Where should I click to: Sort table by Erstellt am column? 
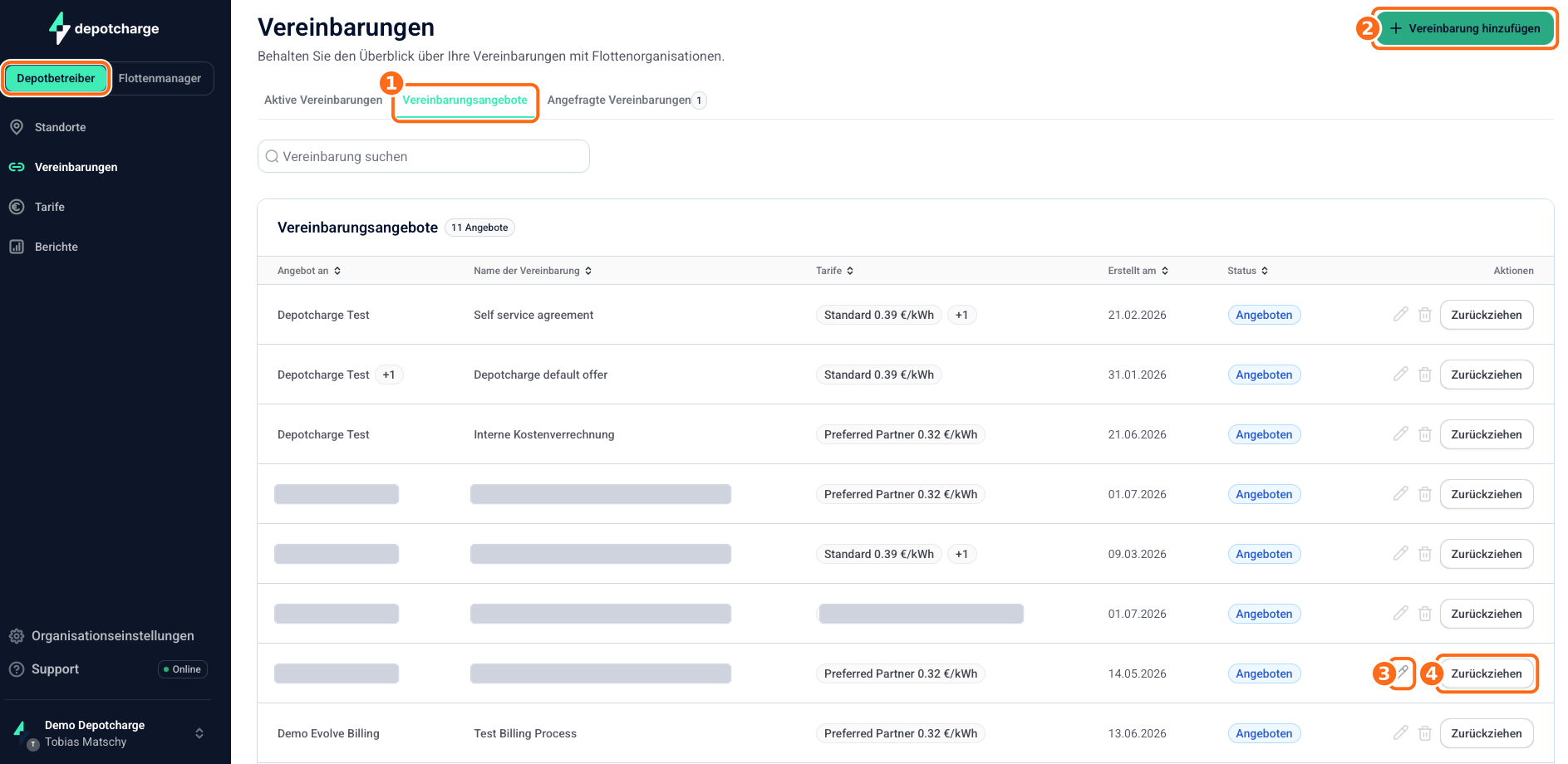[1138, 271]
